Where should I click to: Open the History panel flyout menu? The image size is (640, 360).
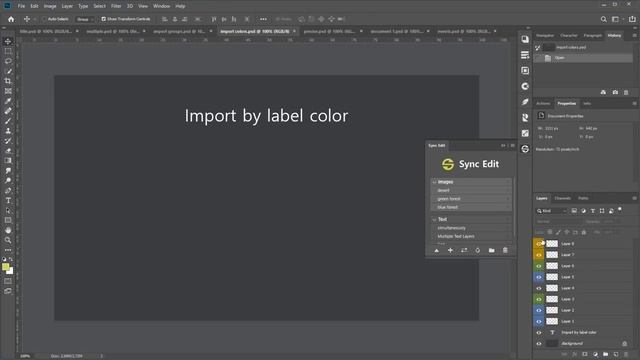(x=634, y=36)
